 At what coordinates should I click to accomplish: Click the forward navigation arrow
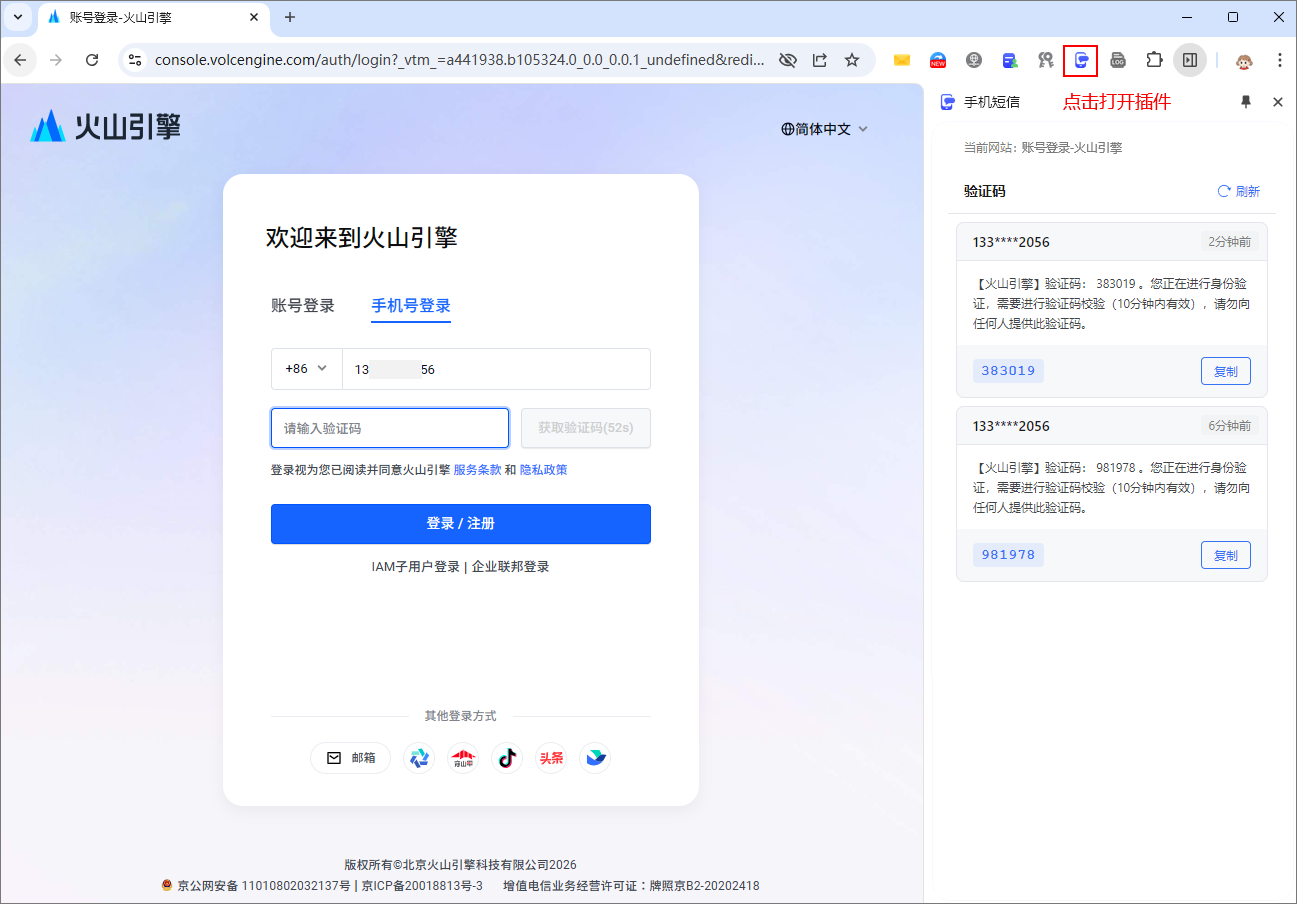(x=56, y=60)
